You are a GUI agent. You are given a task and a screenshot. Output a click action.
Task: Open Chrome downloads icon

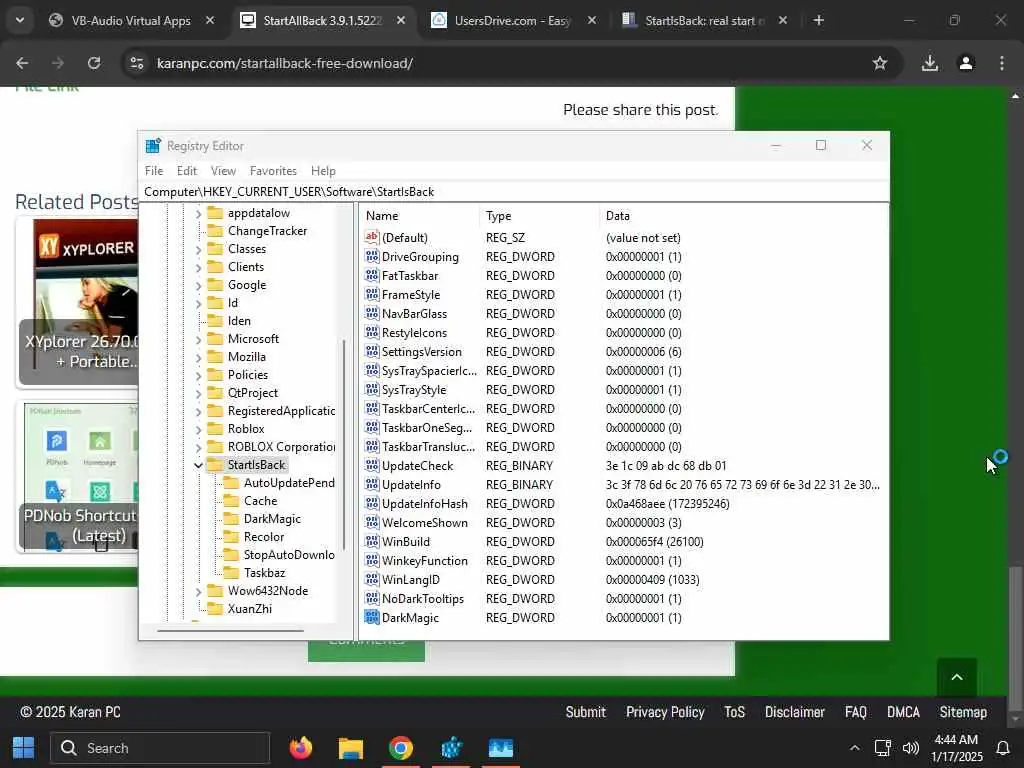pyautogui.click(x=929, y=63)
